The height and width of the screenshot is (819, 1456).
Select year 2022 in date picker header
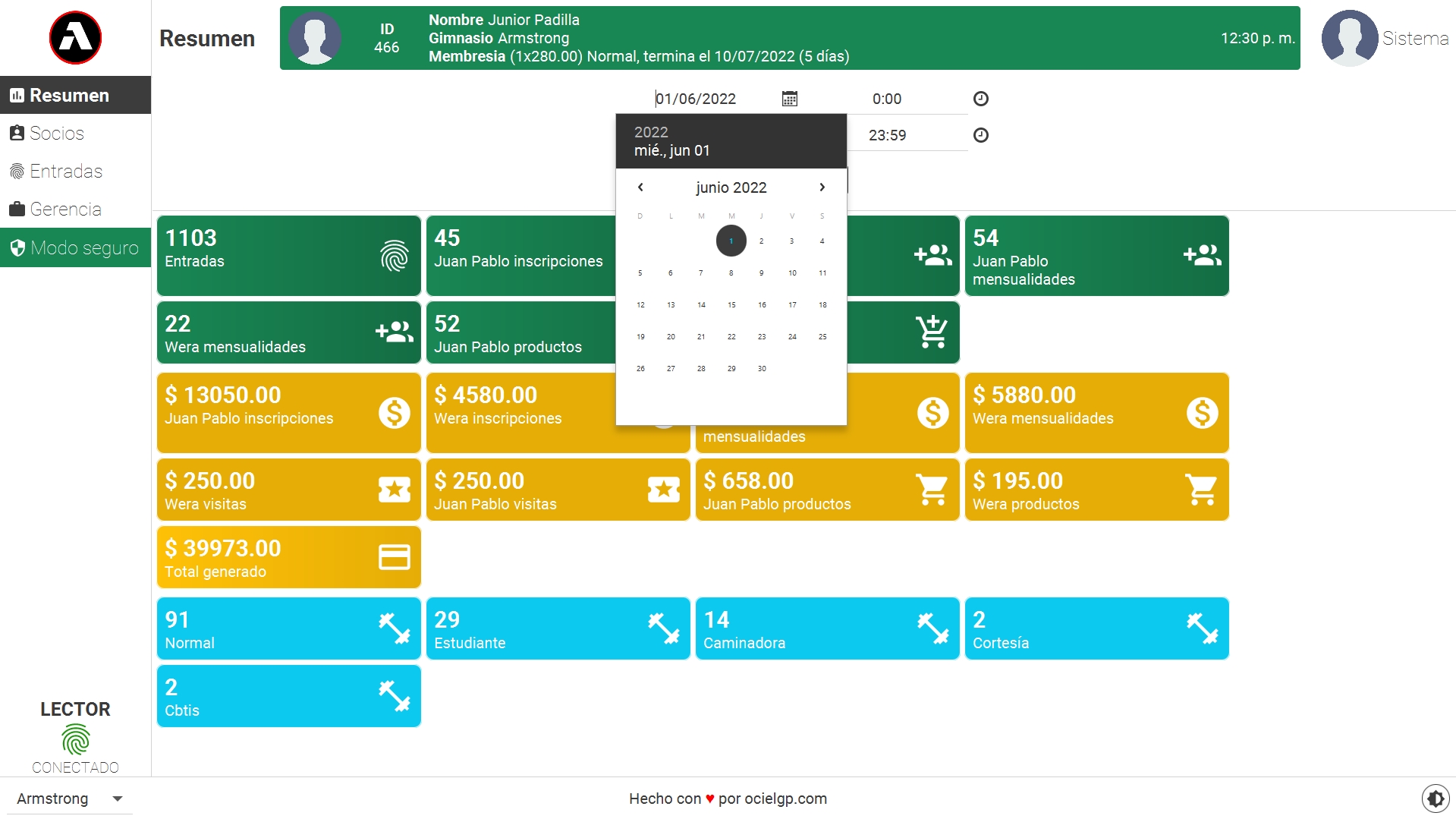[651, 132]
